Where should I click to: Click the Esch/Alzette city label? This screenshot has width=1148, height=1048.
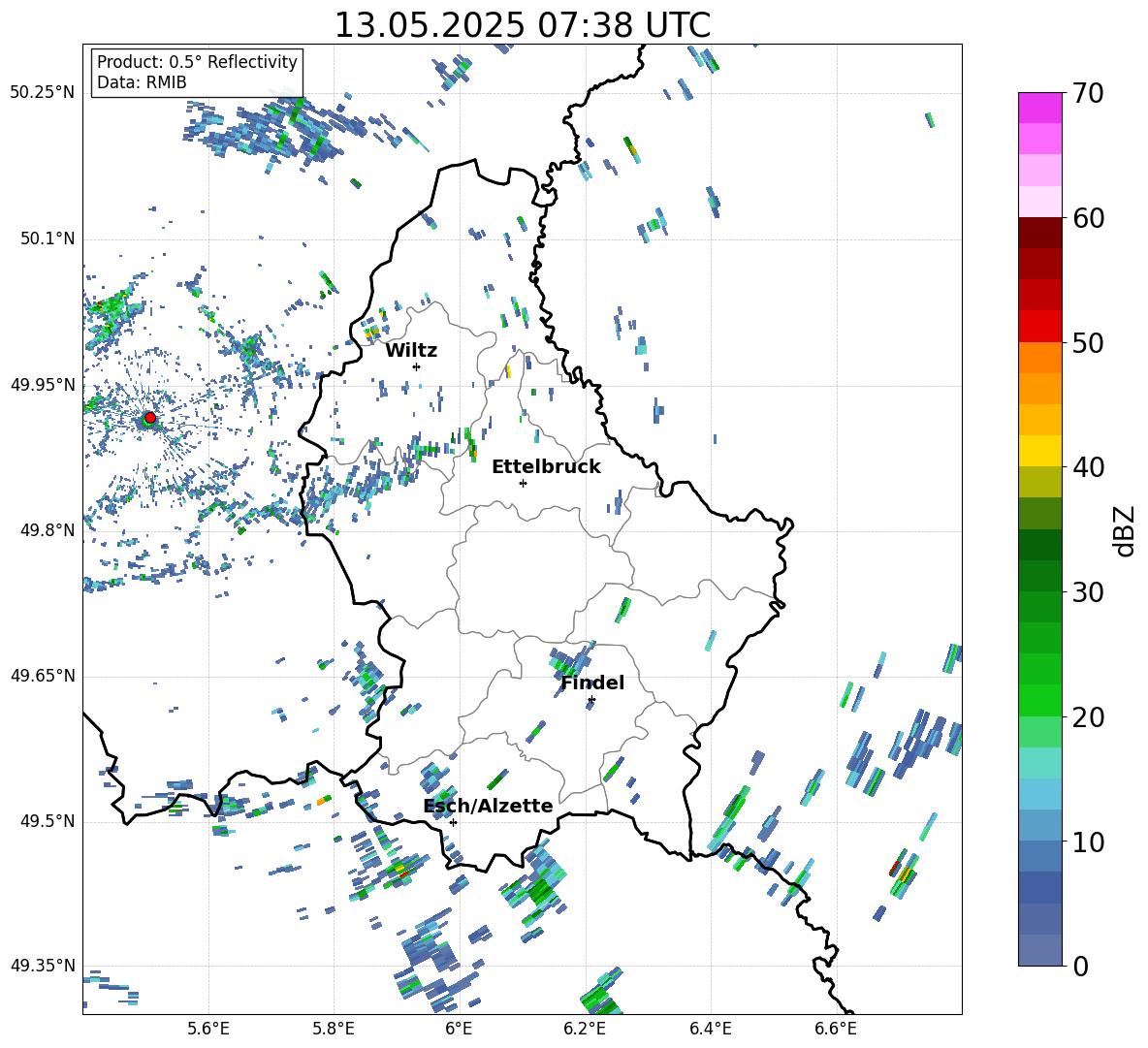(x=489, y=806)
